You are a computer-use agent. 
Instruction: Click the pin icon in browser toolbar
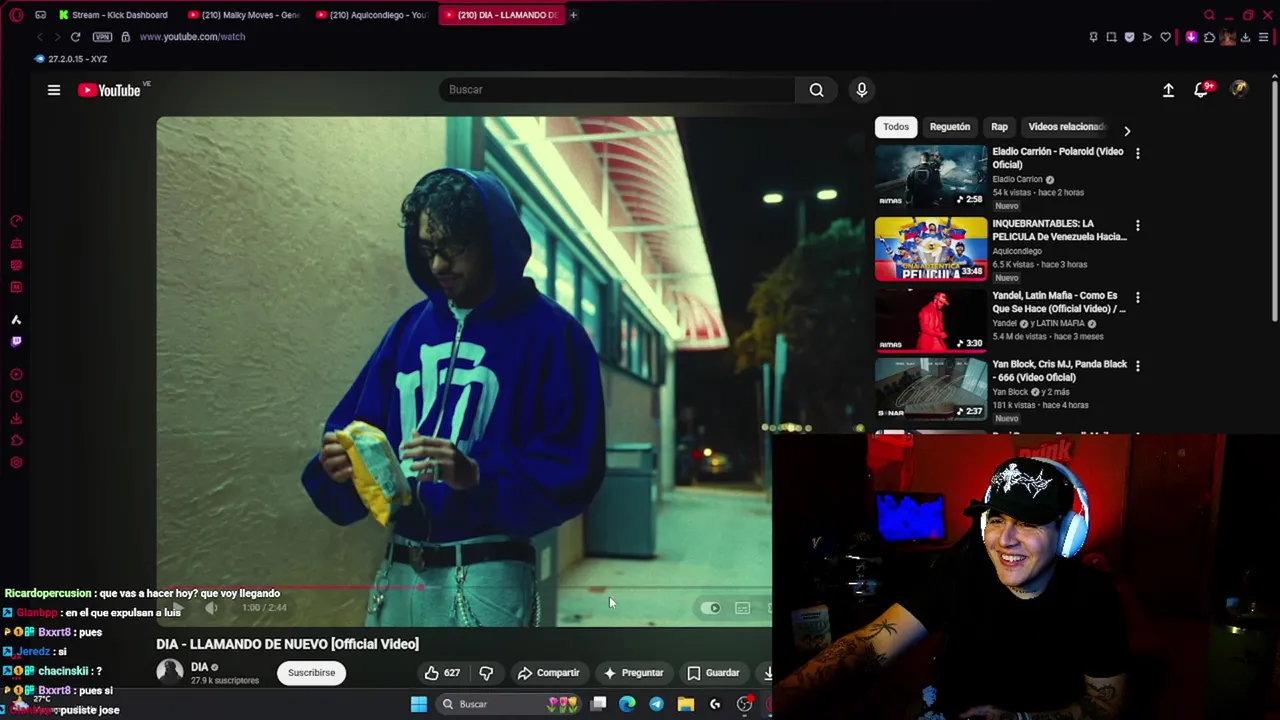coord(1093,37)
